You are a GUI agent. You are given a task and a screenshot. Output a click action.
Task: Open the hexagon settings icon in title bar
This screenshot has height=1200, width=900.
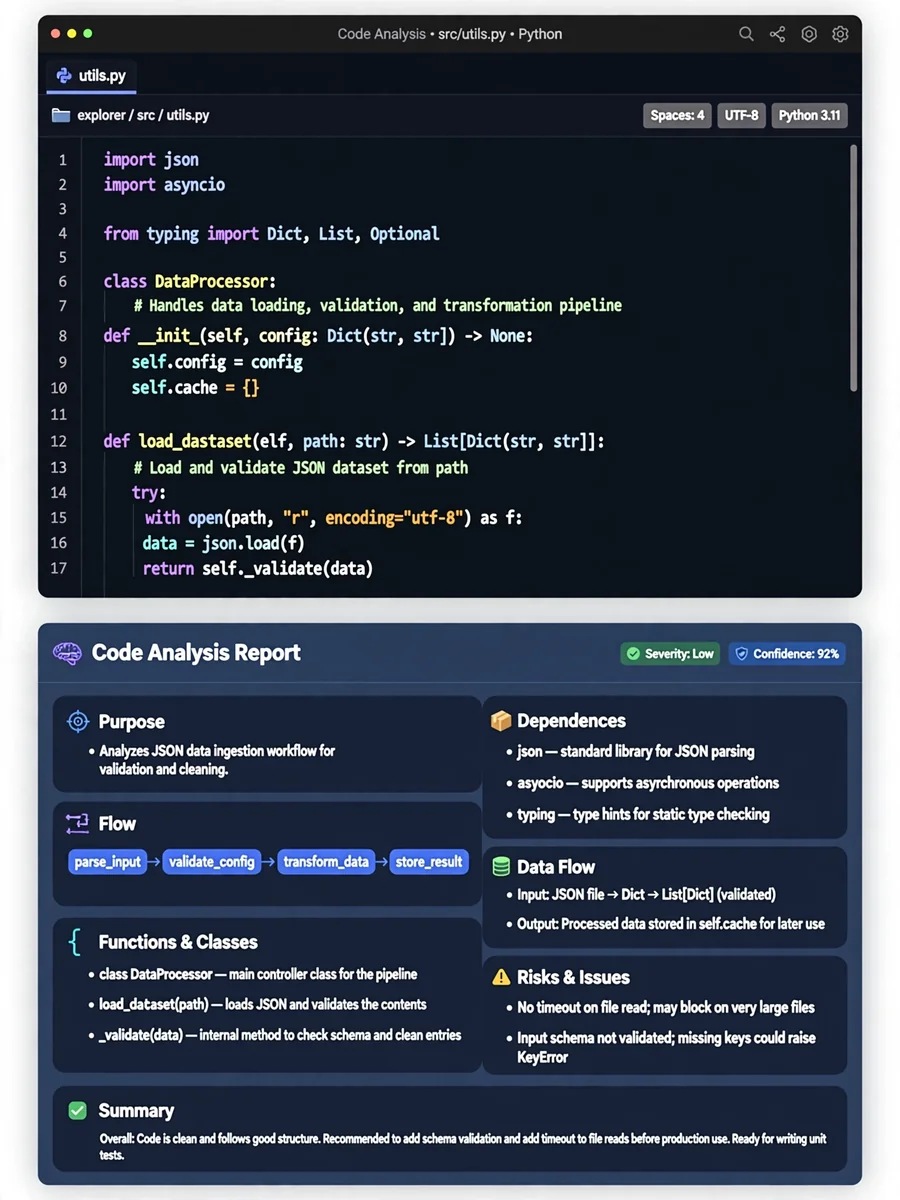[x=809, y=34]
